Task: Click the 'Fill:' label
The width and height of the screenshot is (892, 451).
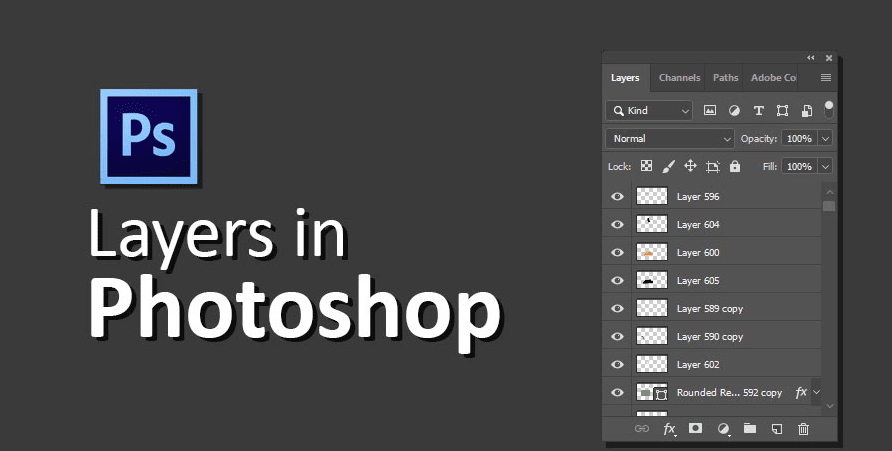Action: 770,166
